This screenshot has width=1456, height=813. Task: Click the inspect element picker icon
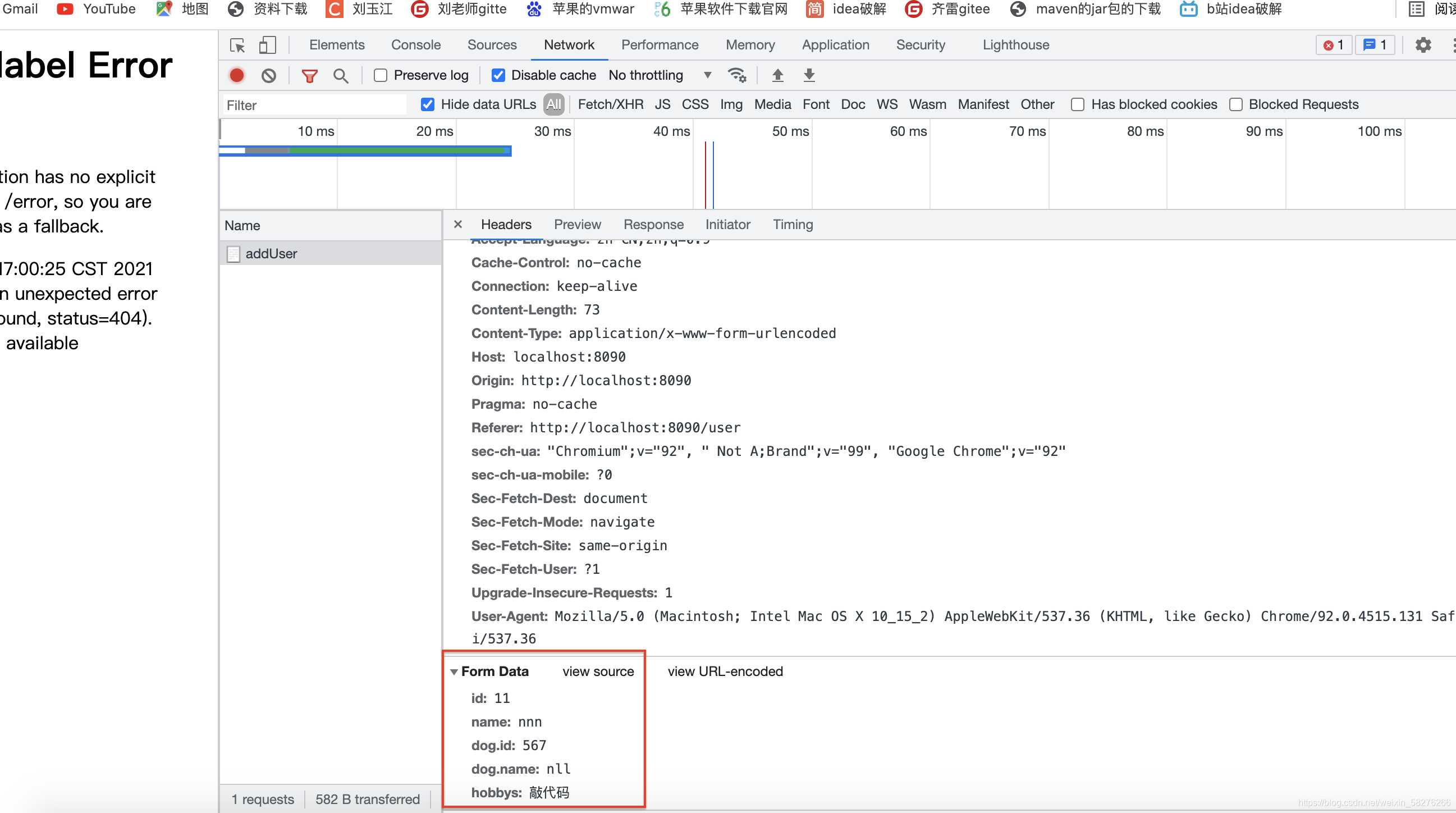(x=237, y=45)
